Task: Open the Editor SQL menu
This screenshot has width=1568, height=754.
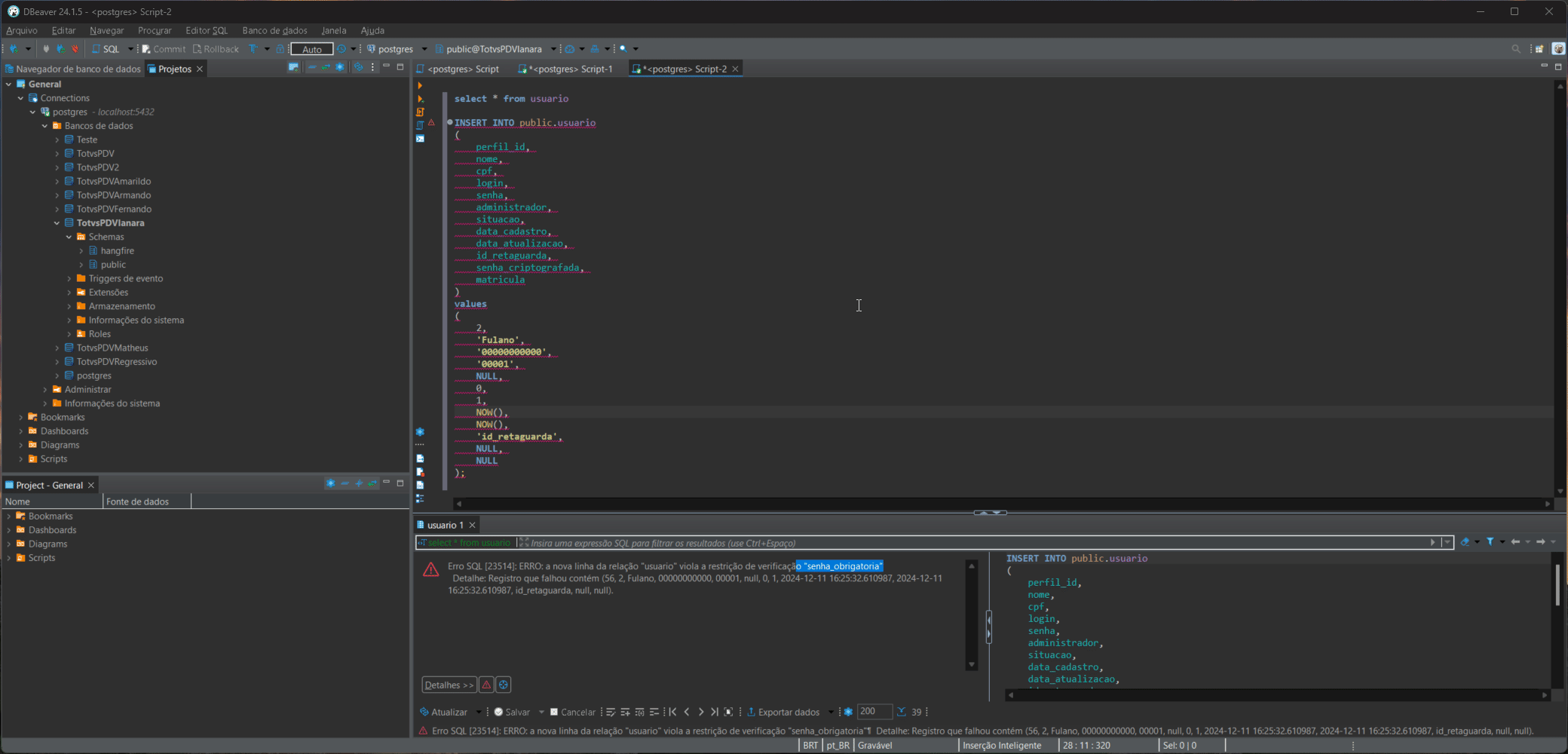Action: pos(207,30)
